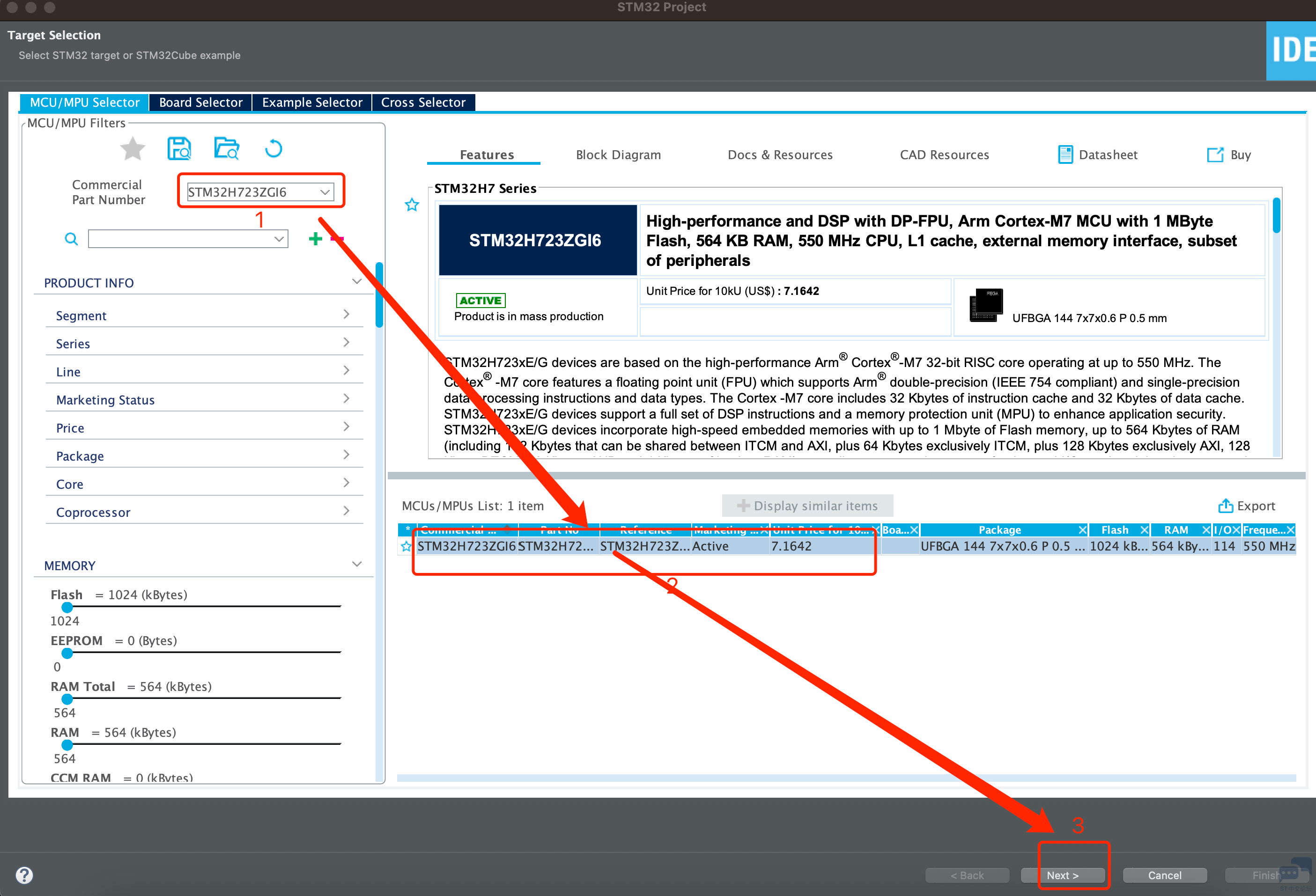Click Display similar items button
1316x896 pixels.
807,506
